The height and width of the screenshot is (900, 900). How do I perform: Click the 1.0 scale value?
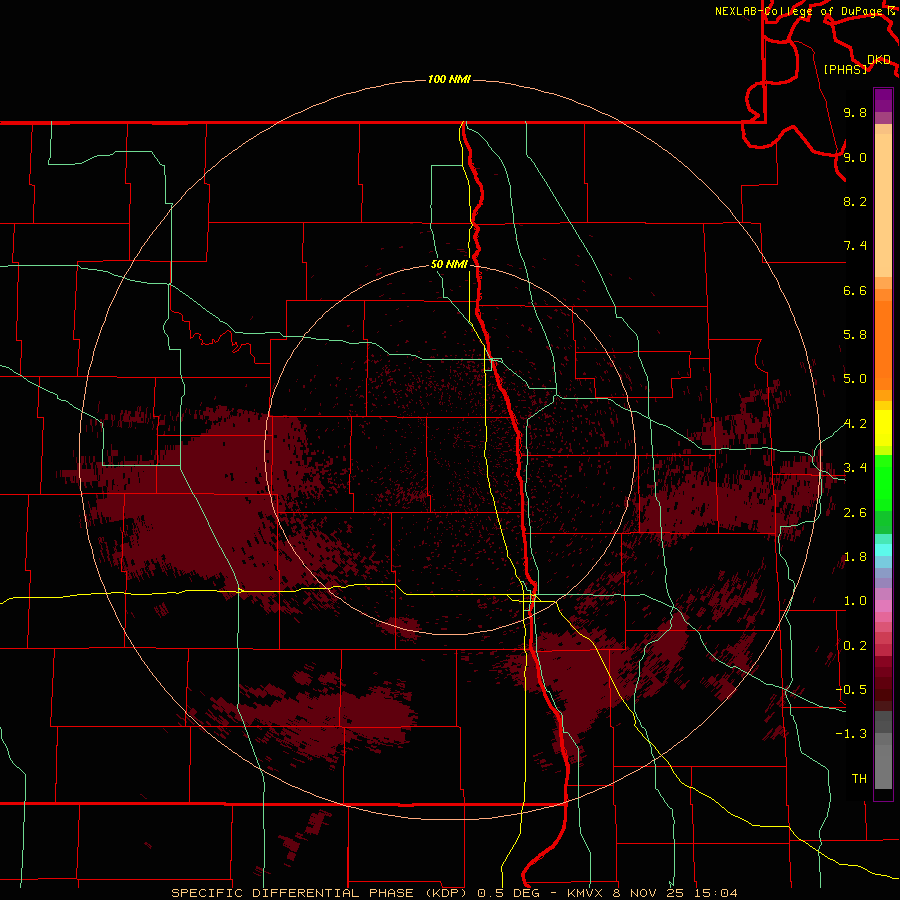coord(855,601)
